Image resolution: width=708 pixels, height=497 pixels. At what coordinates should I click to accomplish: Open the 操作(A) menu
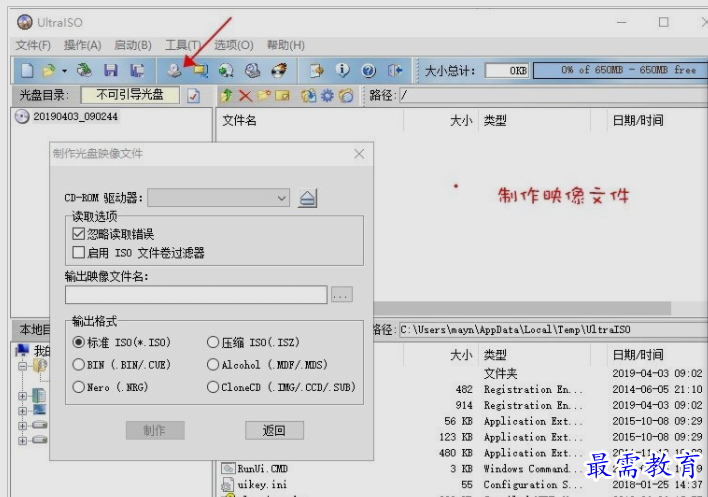click(83, 45)
